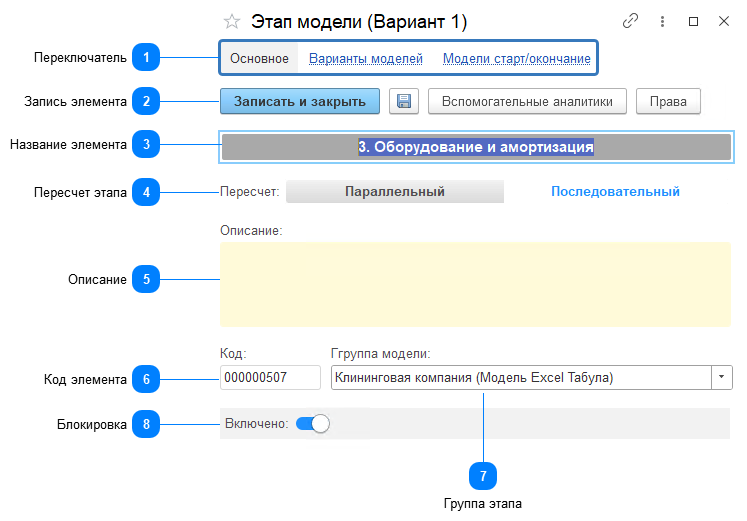Image resolution: width=747 pixels, height=521 pixels.
Task: Add form to favorites with star icon
Action: click(x=232, y=21)
